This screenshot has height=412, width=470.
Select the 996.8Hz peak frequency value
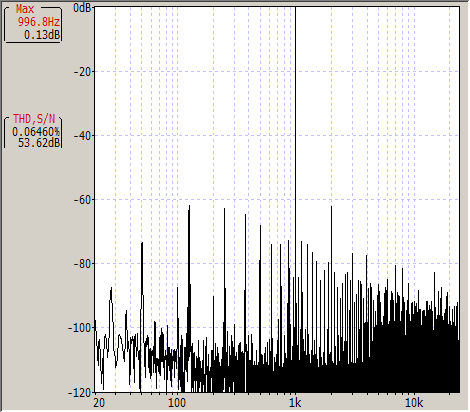pos(39,22)
